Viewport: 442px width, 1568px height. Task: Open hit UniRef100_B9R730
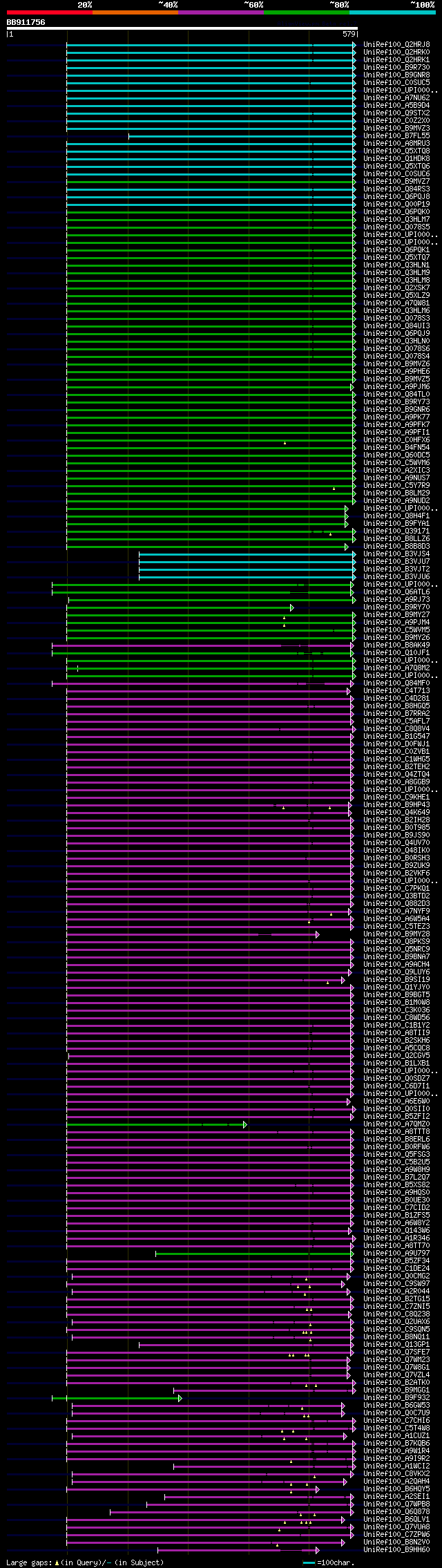tap(396, 67)
